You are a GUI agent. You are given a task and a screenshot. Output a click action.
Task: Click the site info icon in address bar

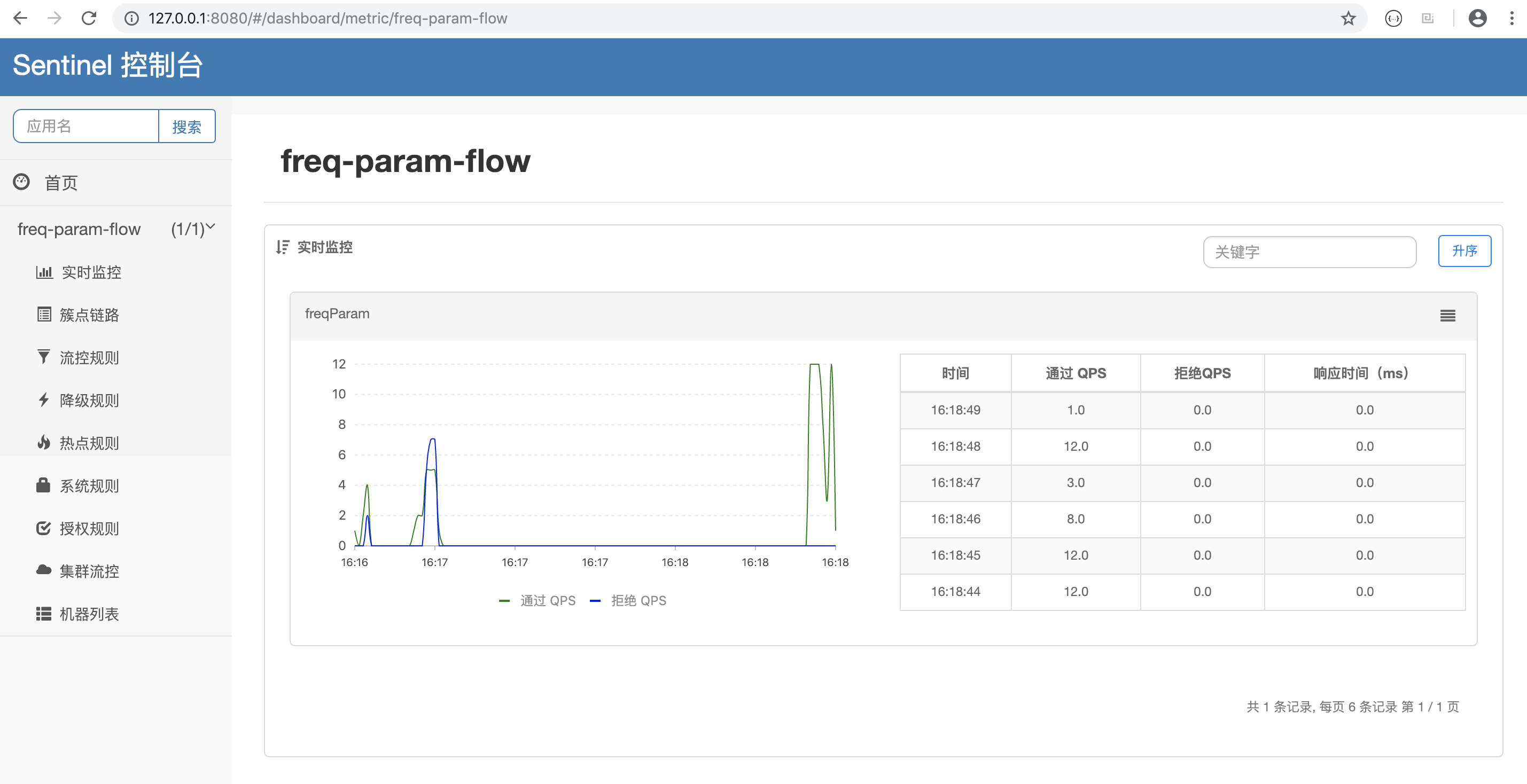(131, 18)
